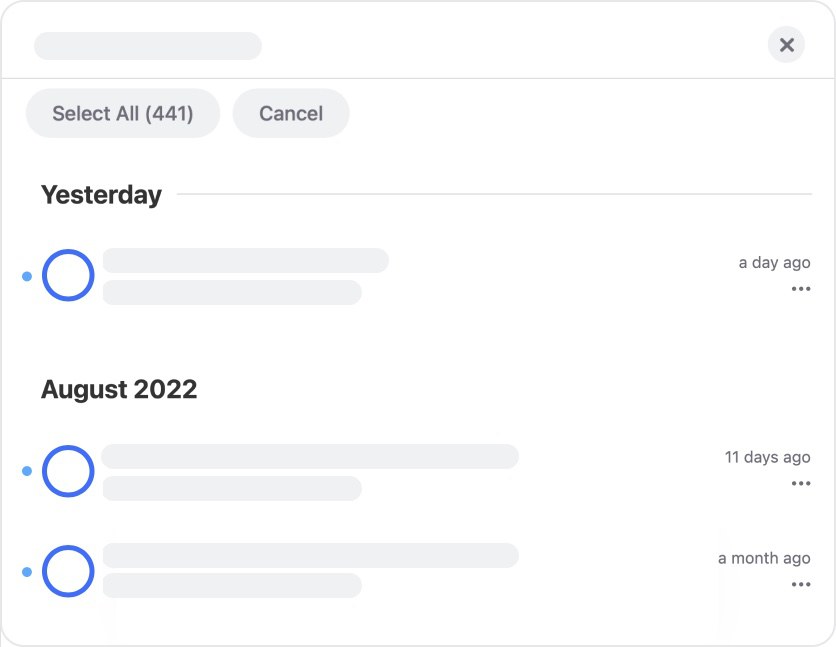Select the circle checkbox beside the 11-days-ago item
Screen dimensions: 836x647
[x=68, y=471]
